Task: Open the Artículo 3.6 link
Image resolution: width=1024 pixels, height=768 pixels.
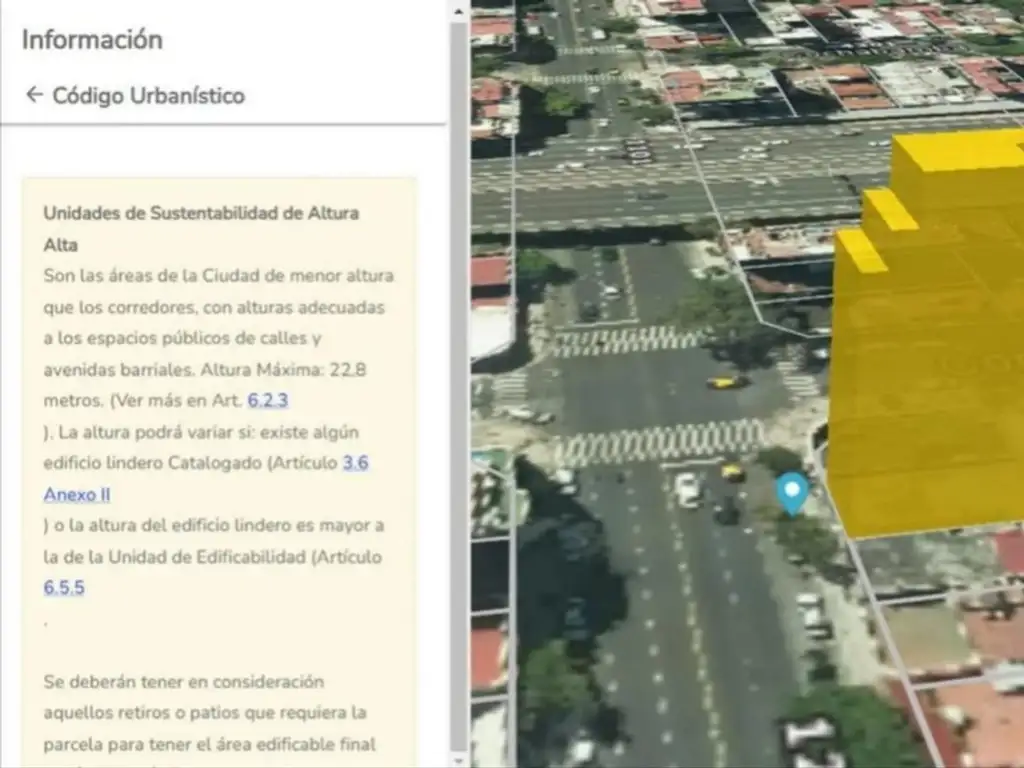Action: tap(355, 464)
